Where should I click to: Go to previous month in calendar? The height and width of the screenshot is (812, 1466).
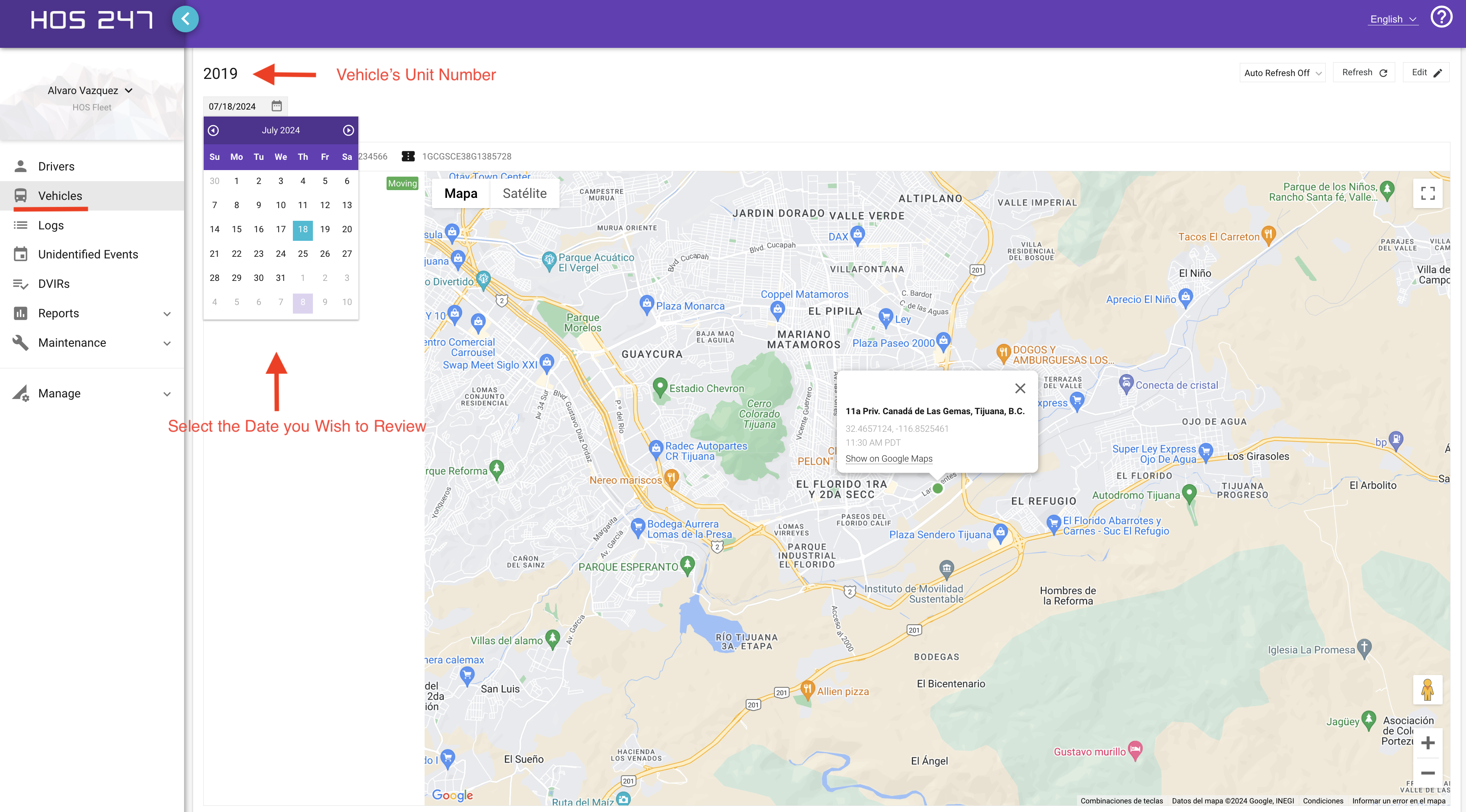[x=214, y=130]
